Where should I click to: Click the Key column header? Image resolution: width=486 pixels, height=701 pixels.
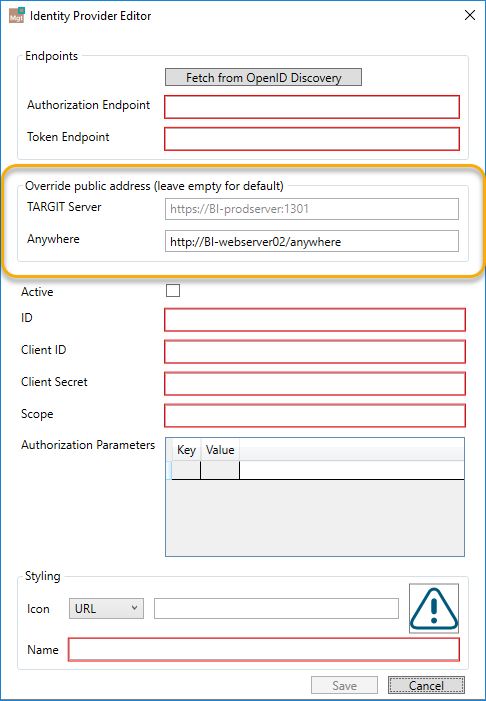pos(186,450)
